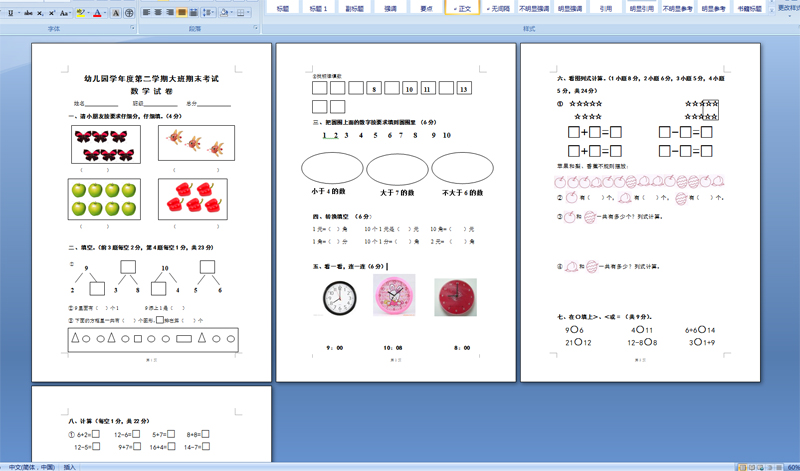Screen dimensions: 800x471
Task: Open the Change Case (Aa) menu
Action: pyautogui.click(x=64, y=13)
